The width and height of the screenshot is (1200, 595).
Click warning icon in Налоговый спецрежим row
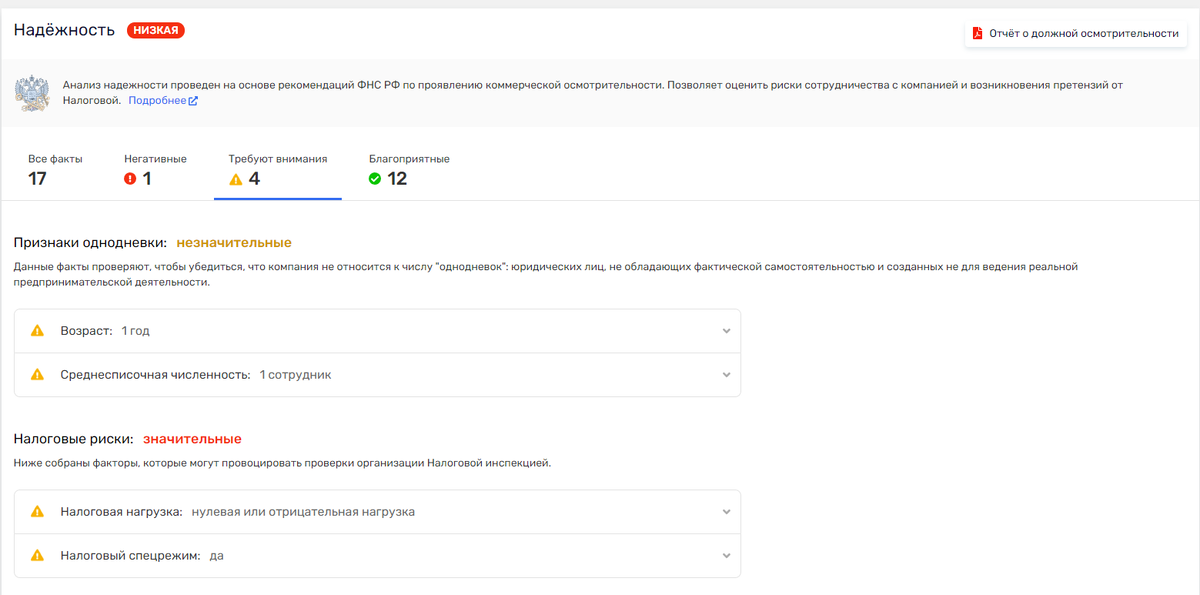coord(38,555)
